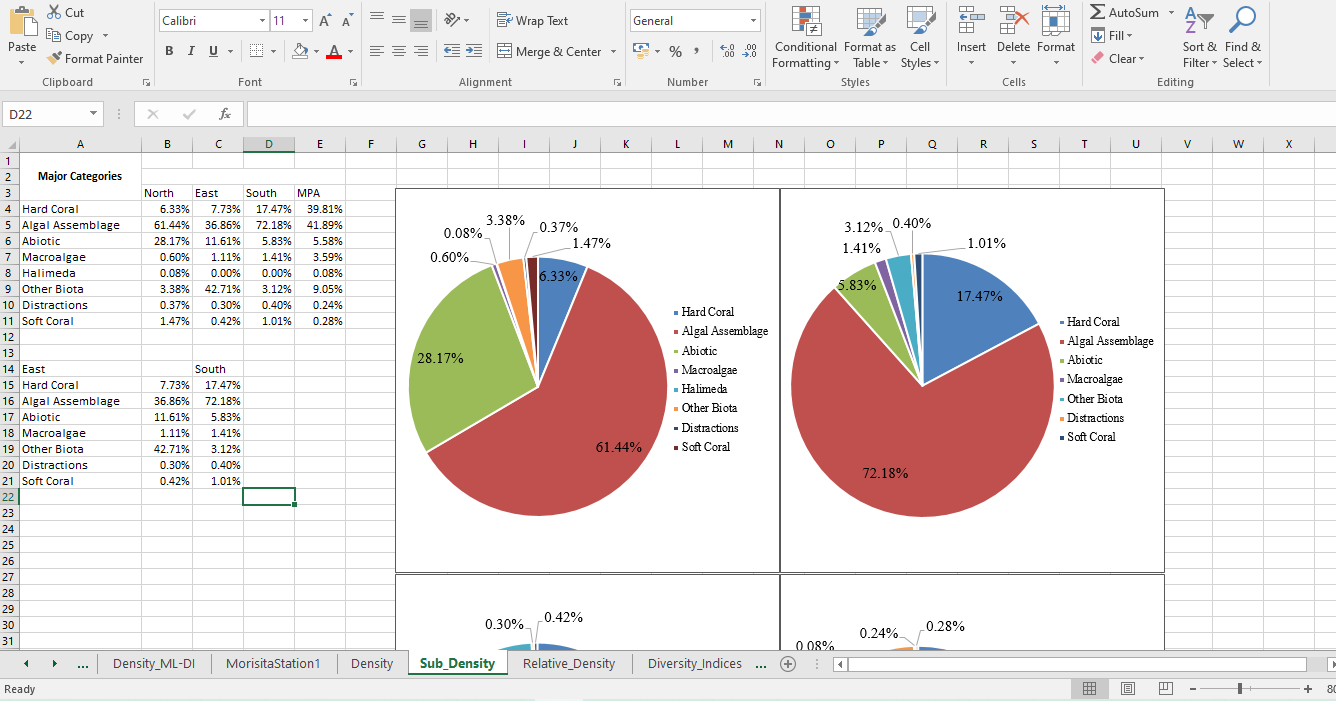
Task: Apply the red Font Color A
Action: (334, 51)
